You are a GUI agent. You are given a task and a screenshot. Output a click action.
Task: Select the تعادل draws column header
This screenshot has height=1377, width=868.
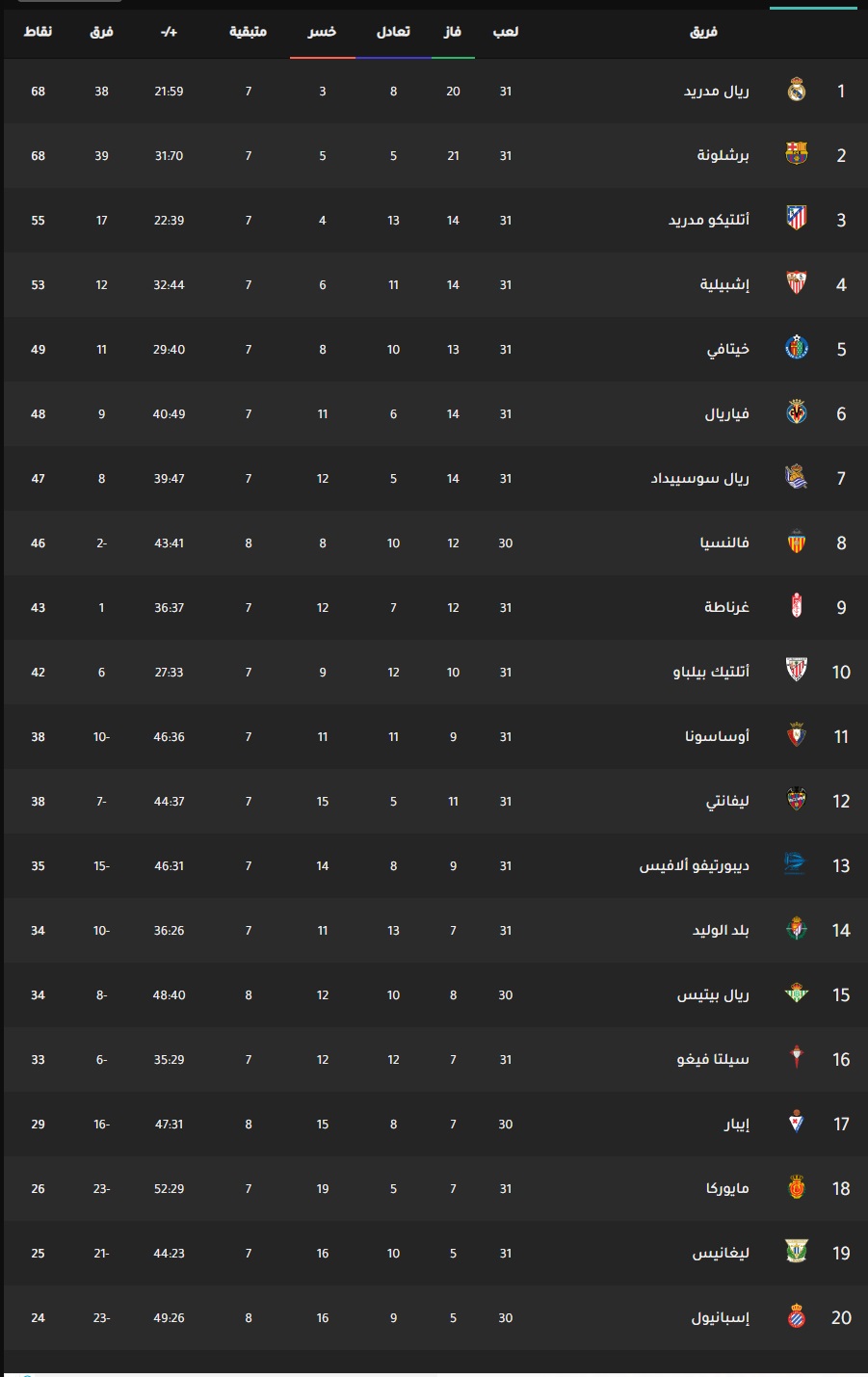(393, 32)
